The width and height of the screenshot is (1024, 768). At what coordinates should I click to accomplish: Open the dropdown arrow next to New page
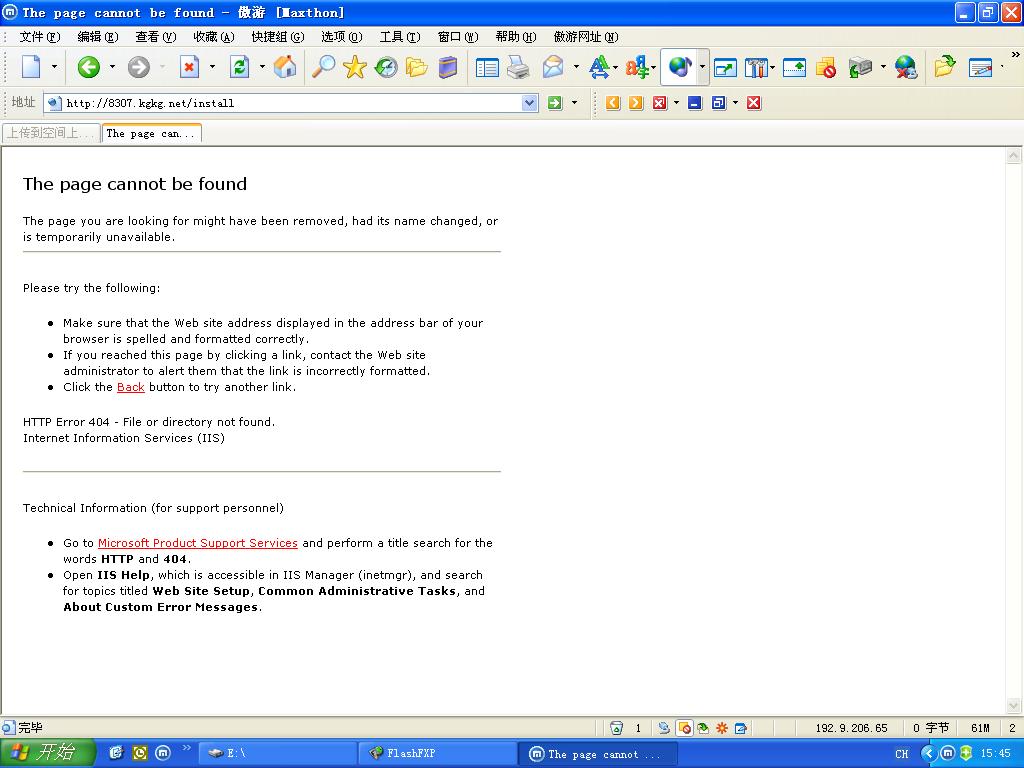[54, 67]
